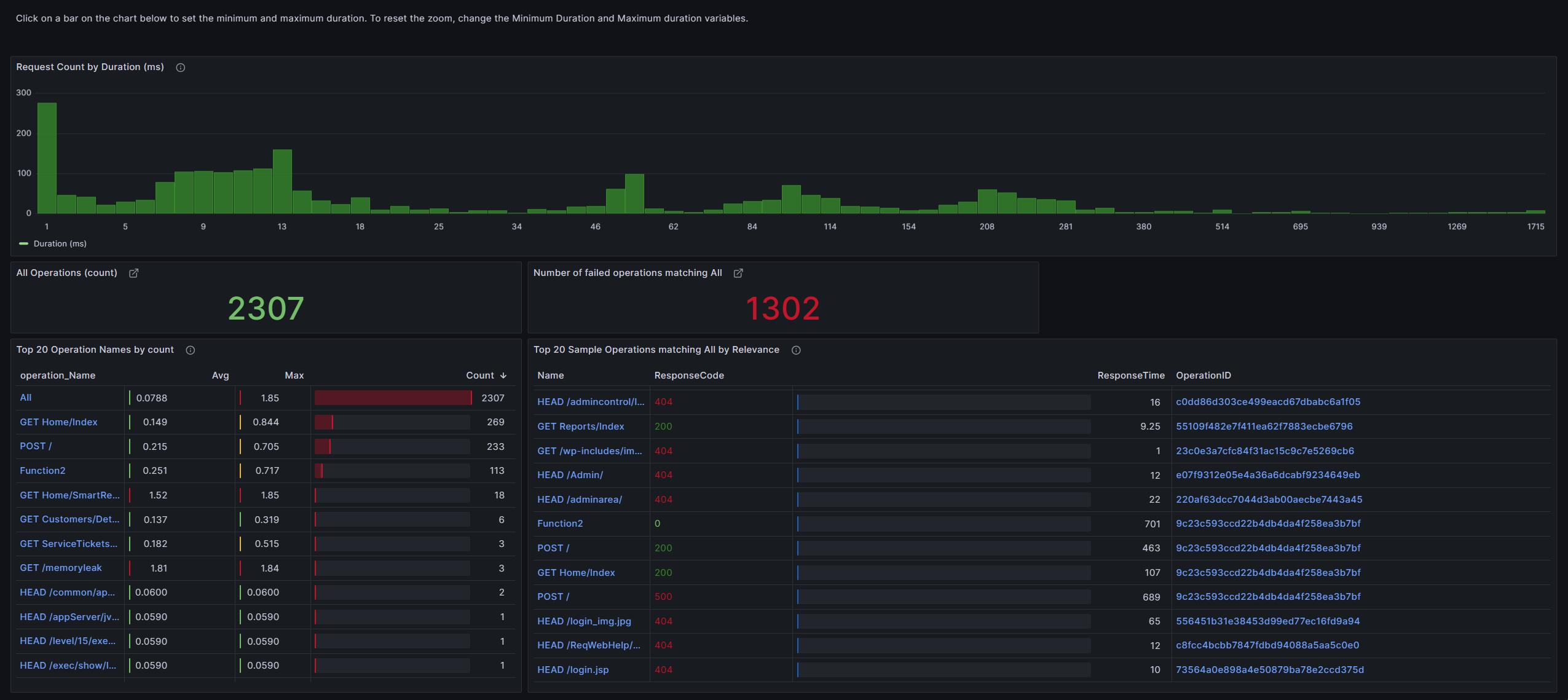Viewport: 1568px width, 700px height.
Task: Click the Avg column header
Action: [x=220, y=376]
